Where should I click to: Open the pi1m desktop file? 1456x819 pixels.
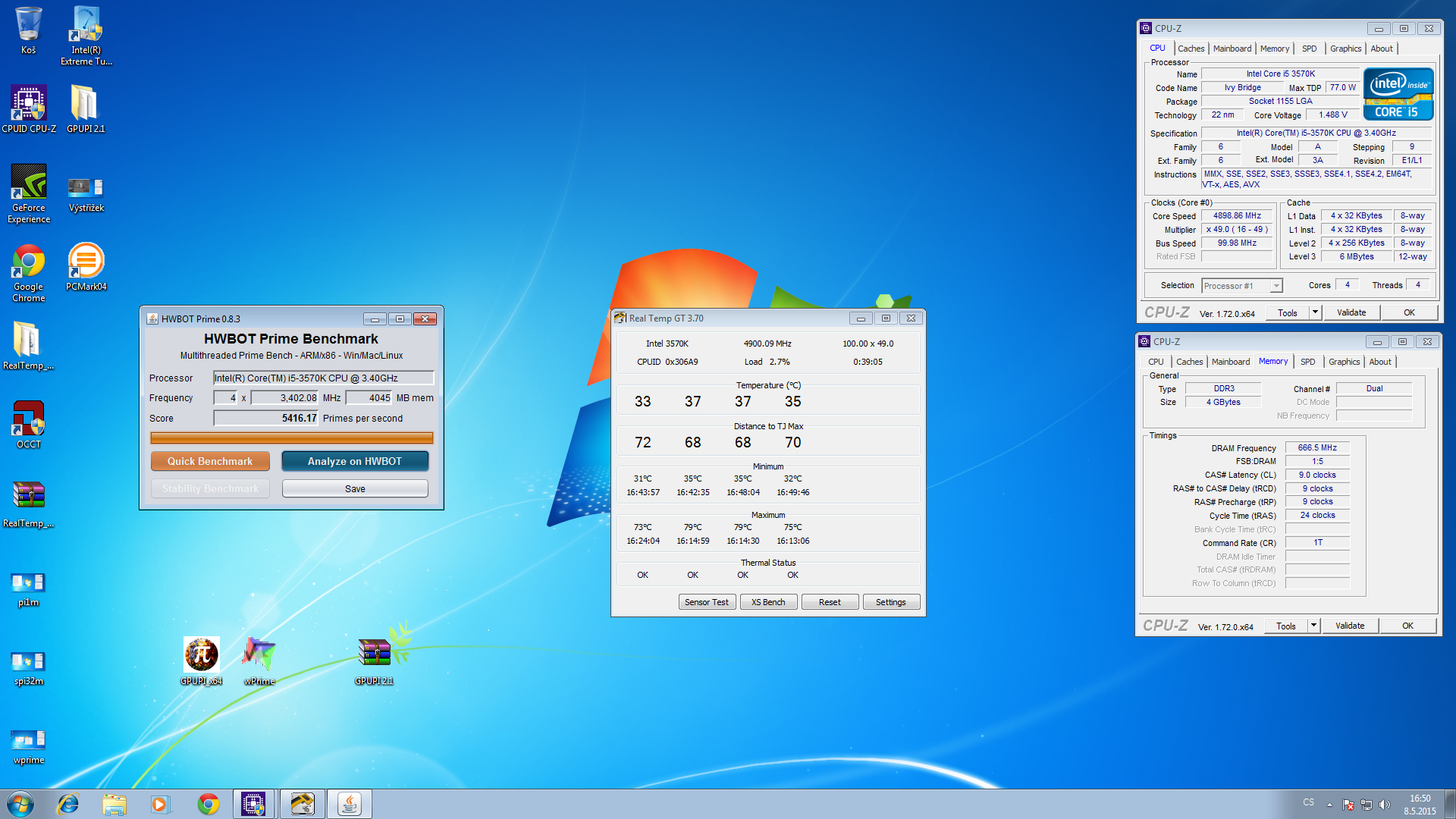pyautogui.click(x=29, y=589)
